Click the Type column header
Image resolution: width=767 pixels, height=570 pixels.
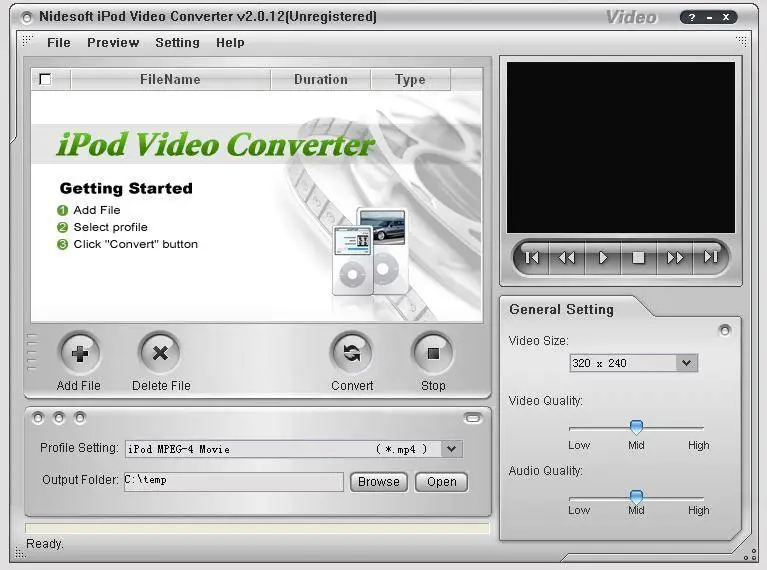coord(410,79)
